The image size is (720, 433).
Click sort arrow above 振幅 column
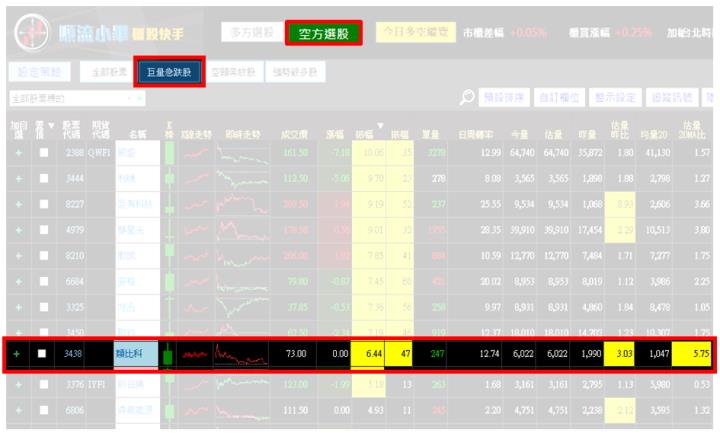[380, 125]
